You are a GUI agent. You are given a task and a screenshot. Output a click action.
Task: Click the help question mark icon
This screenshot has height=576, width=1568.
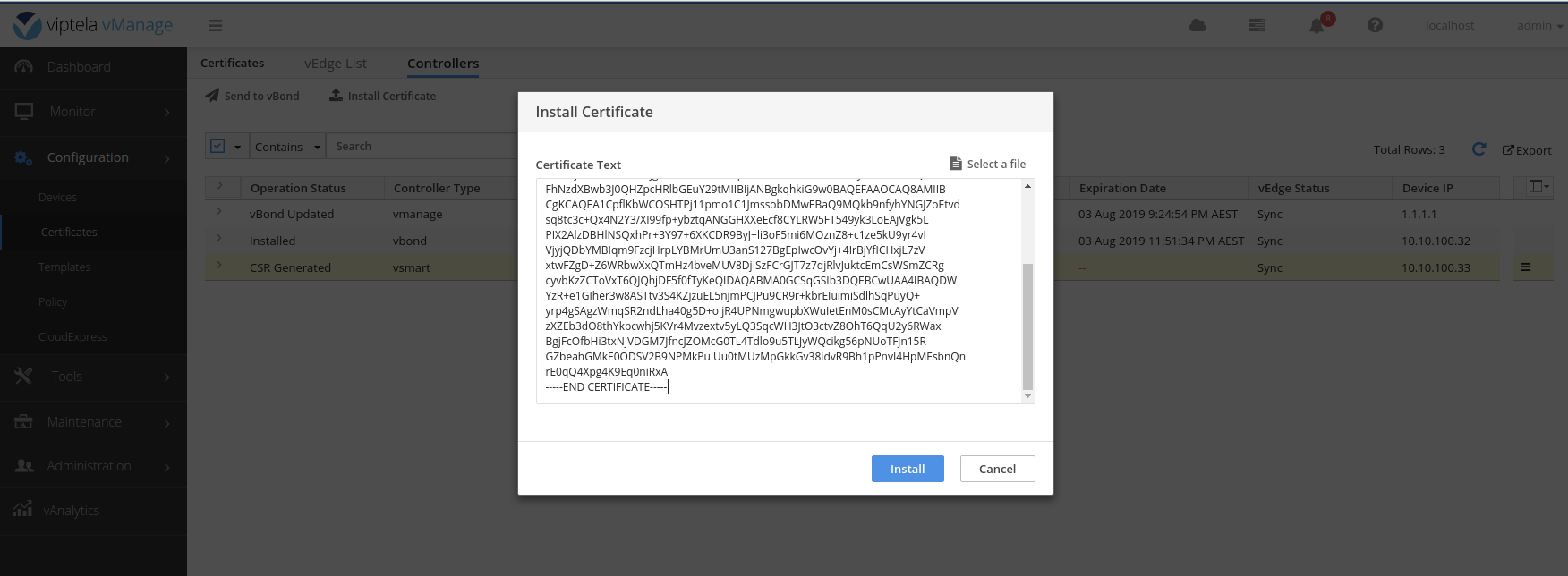[1376, 25]
